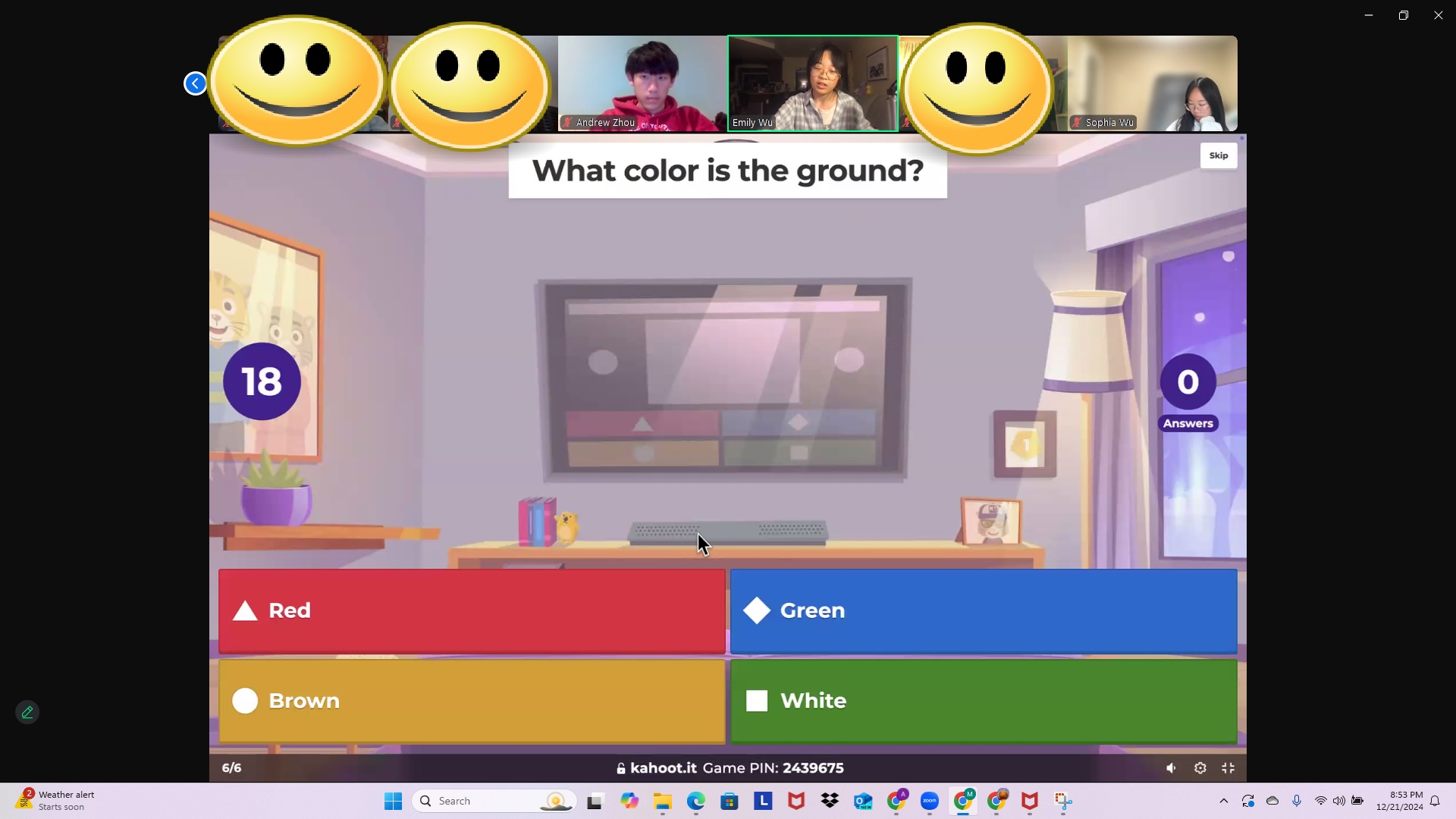1456x819 pixels.
Task: Open Microsoft Edge in the taskbar
Action: 696,801
